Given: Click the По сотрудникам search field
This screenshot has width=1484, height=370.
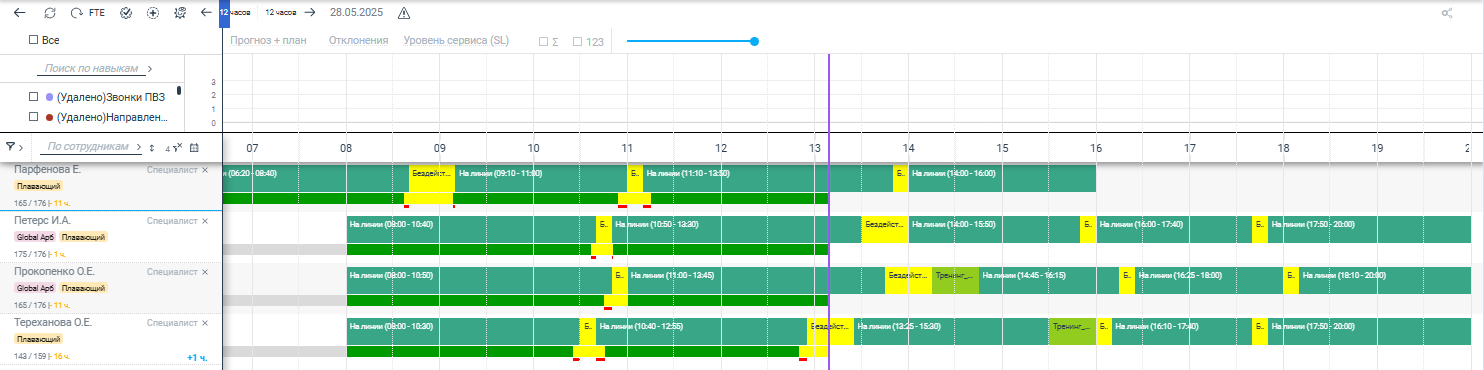Looking at the screenshot, I should tap(89, 147).
